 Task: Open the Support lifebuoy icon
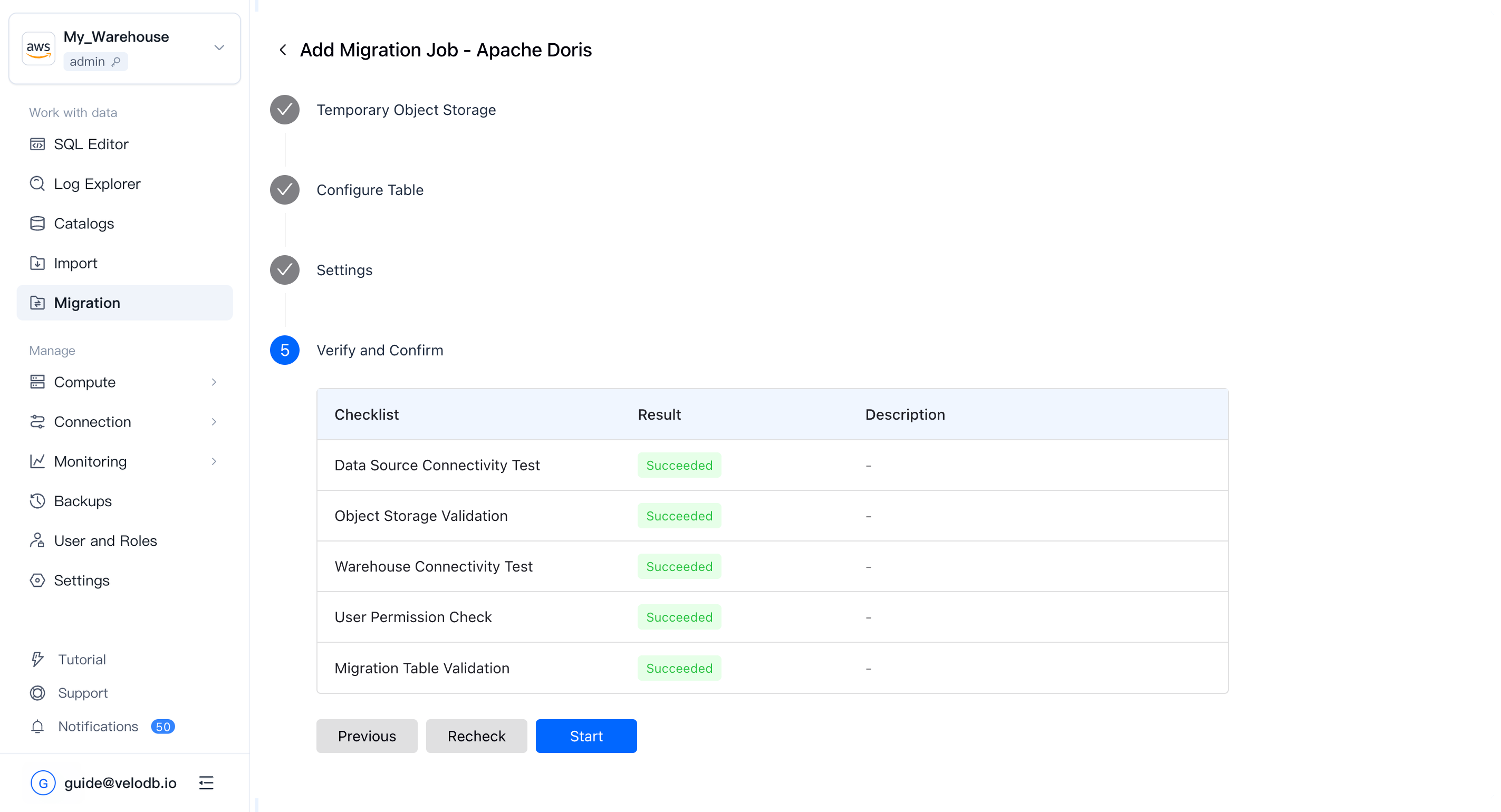click(x=37, y=693)
